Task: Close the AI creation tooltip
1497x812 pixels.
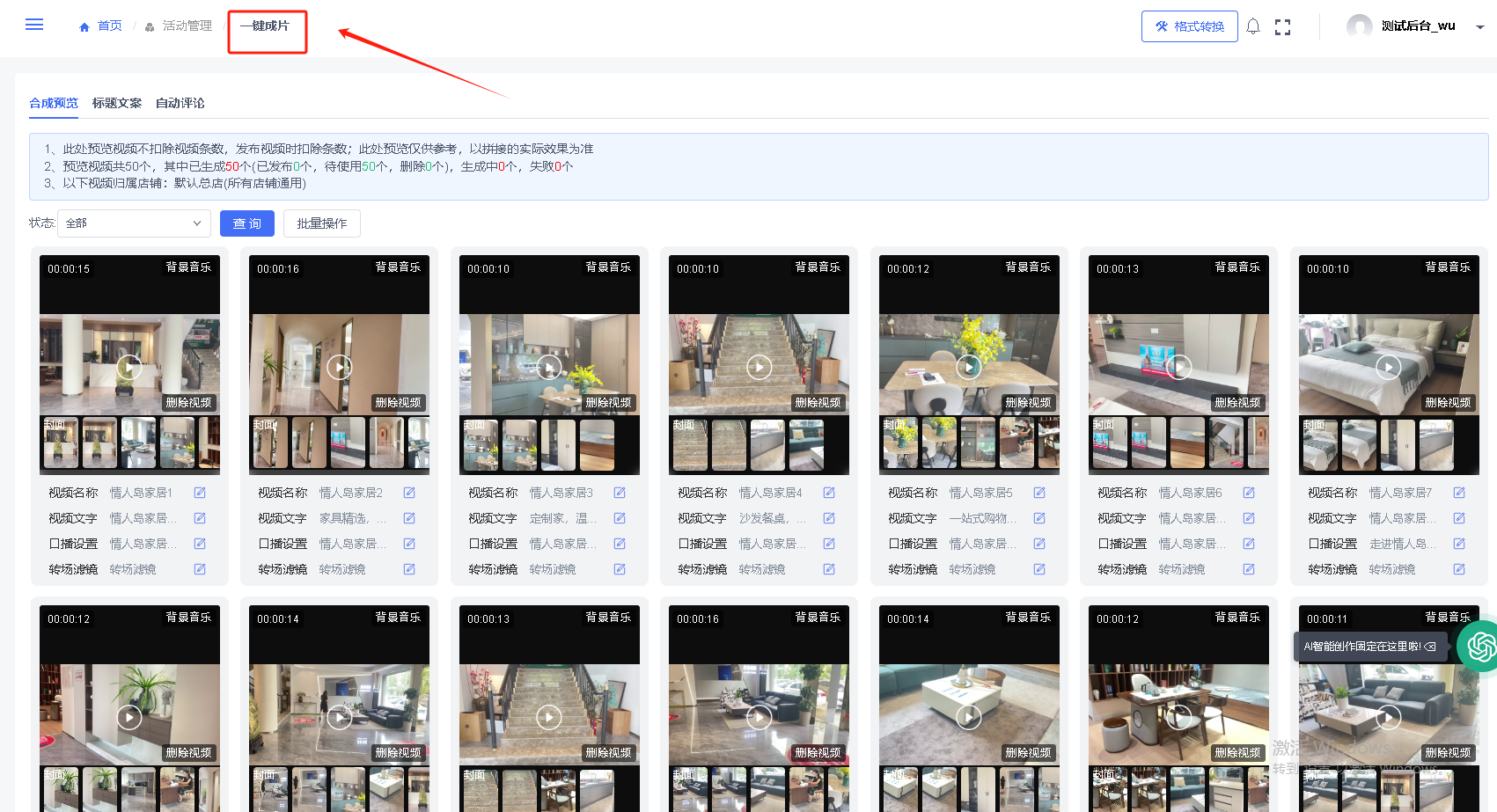Action: [1430, 647]
